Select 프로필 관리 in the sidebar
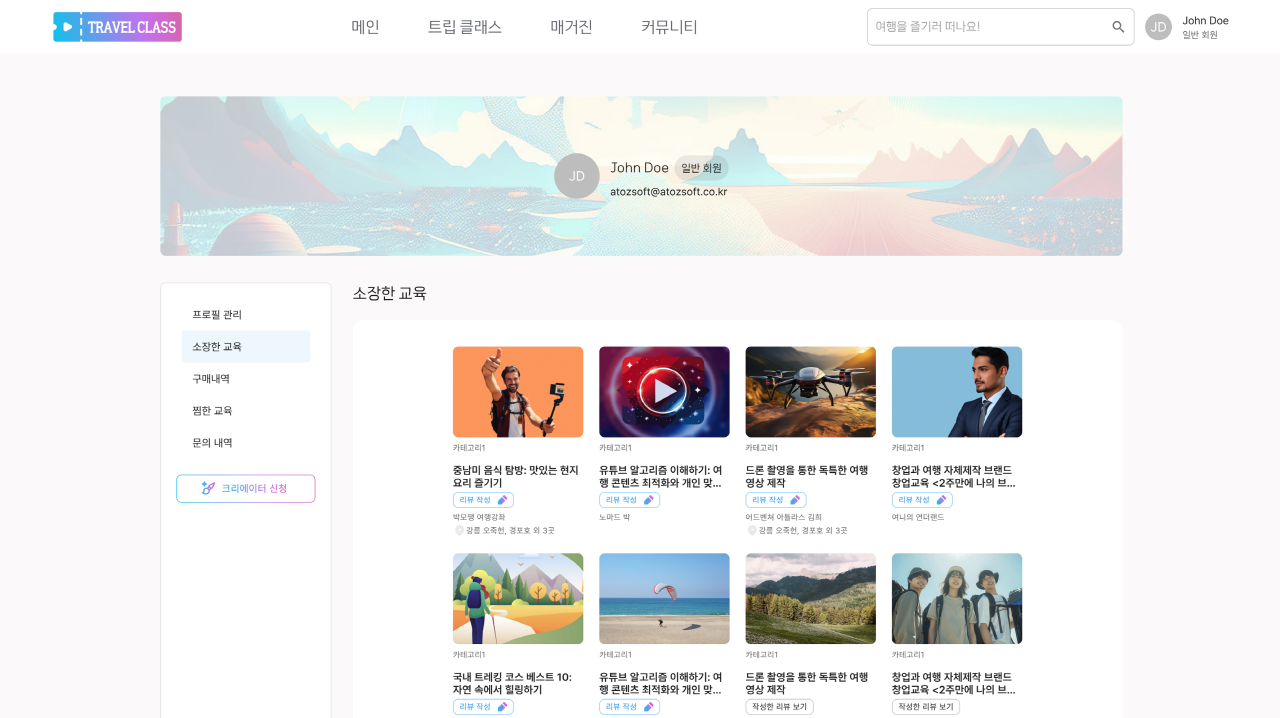 click(217, 315)
